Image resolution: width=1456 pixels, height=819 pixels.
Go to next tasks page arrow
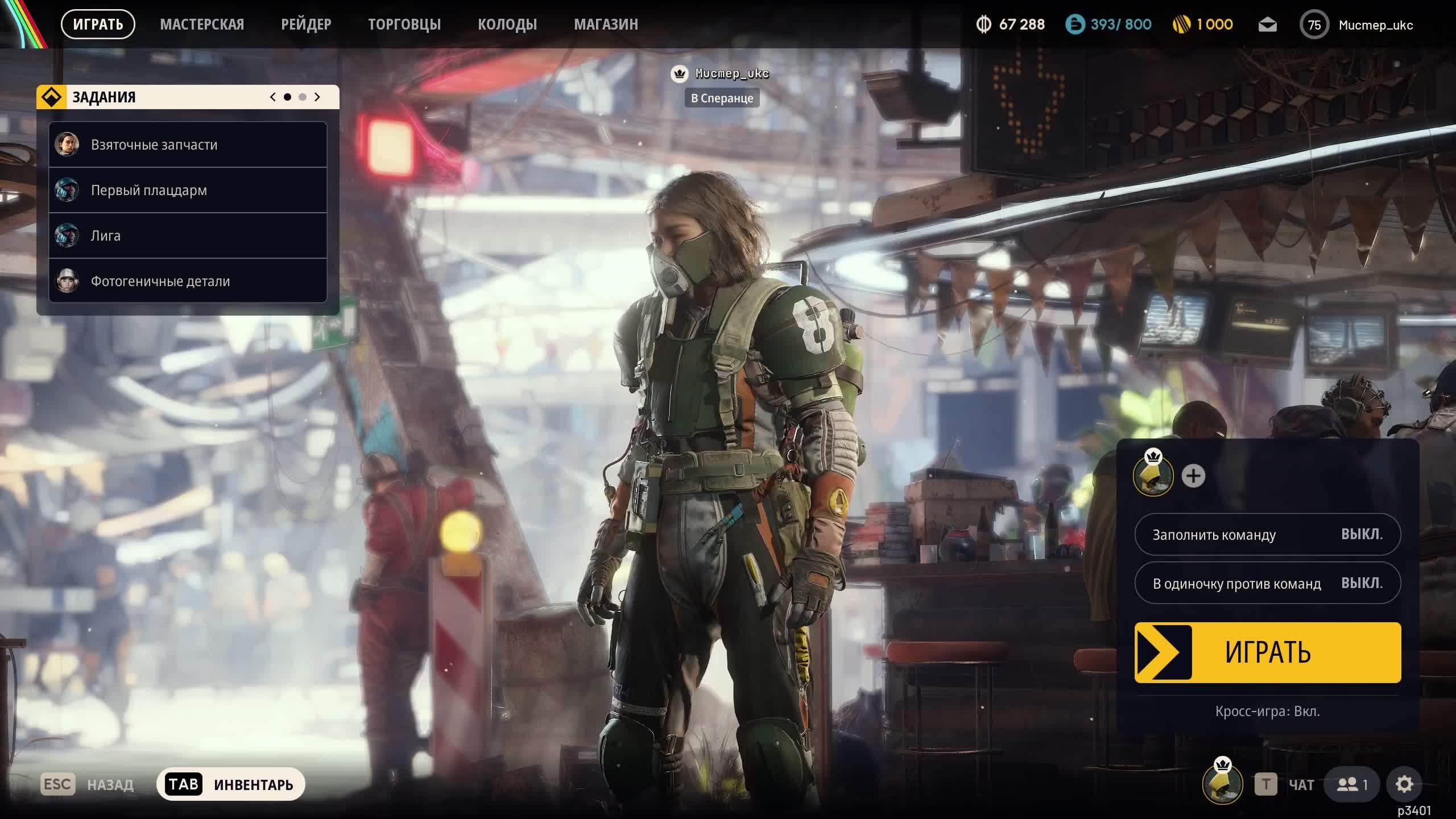317,97
